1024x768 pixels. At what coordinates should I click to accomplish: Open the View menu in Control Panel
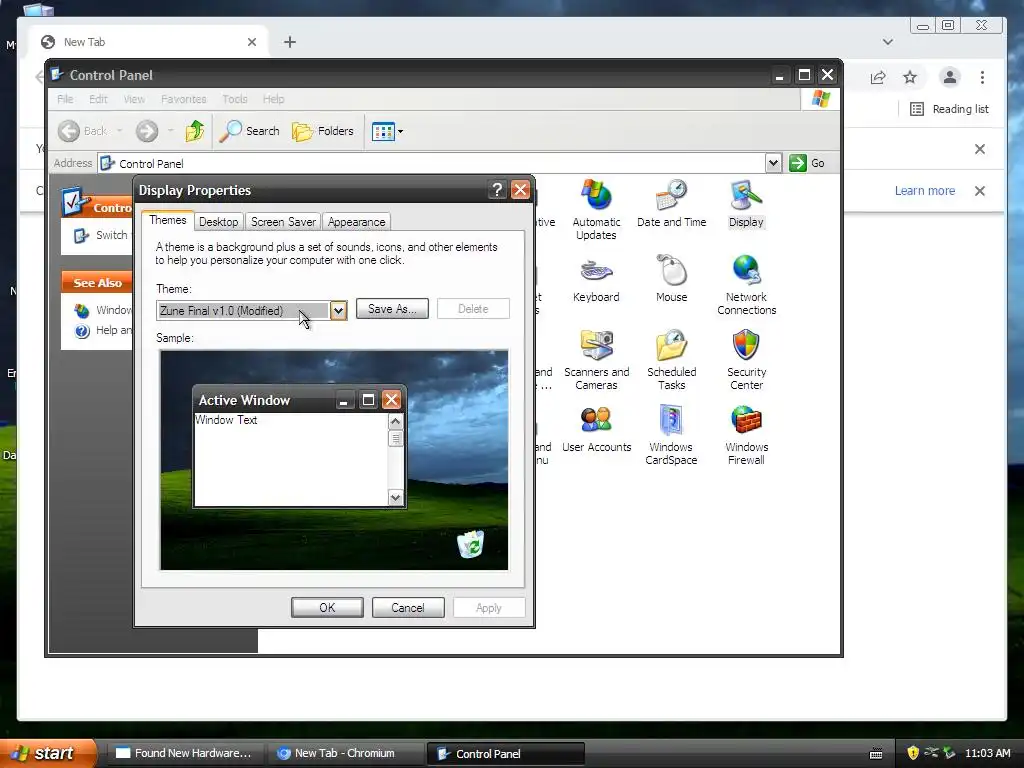tap(134, 99)
